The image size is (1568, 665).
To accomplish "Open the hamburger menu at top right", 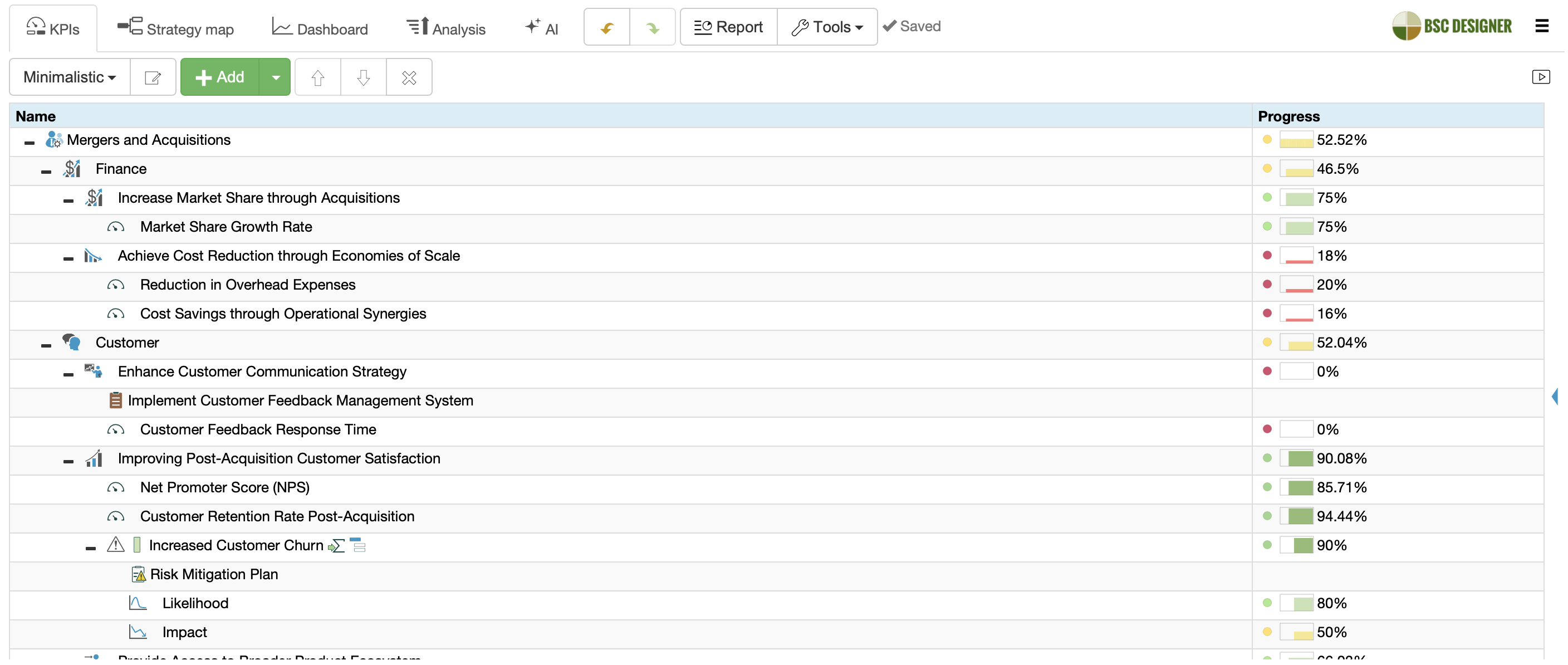I will click(1541, 26).
